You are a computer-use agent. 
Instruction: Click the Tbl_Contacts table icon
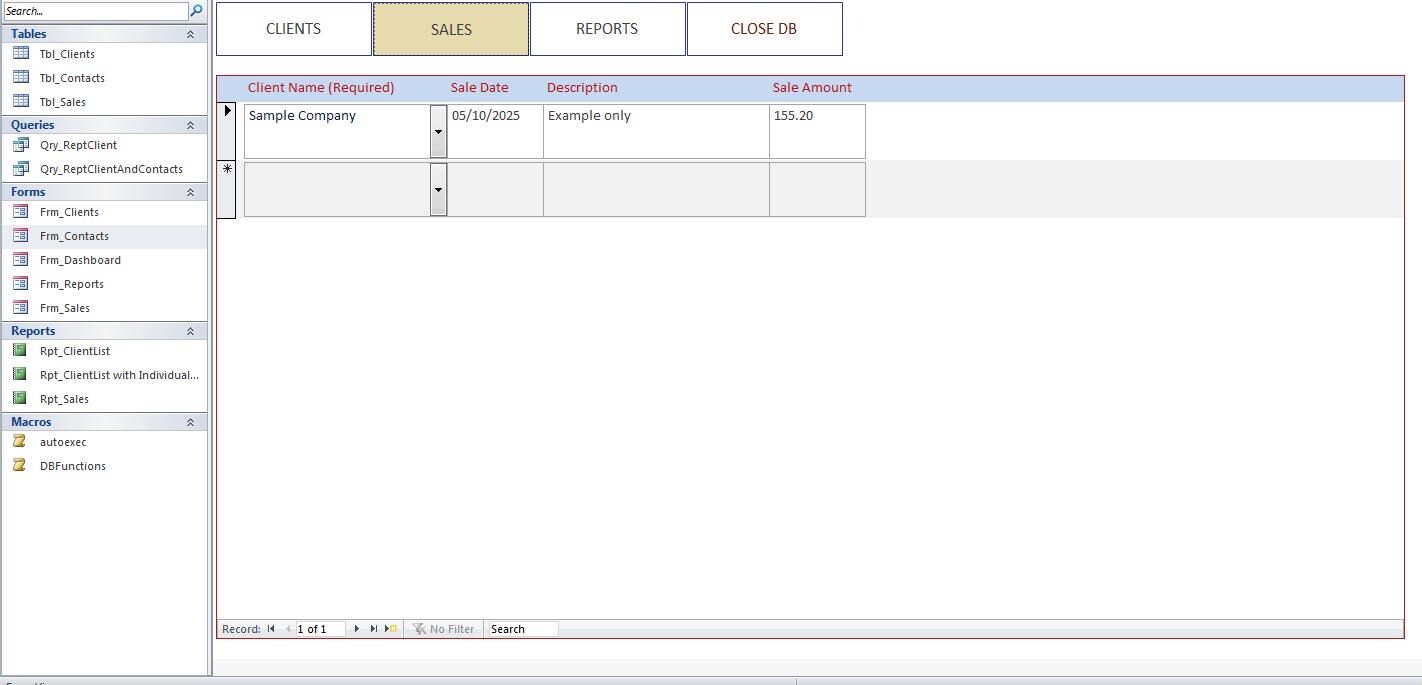pyautogui.click(x=20, y=78)
